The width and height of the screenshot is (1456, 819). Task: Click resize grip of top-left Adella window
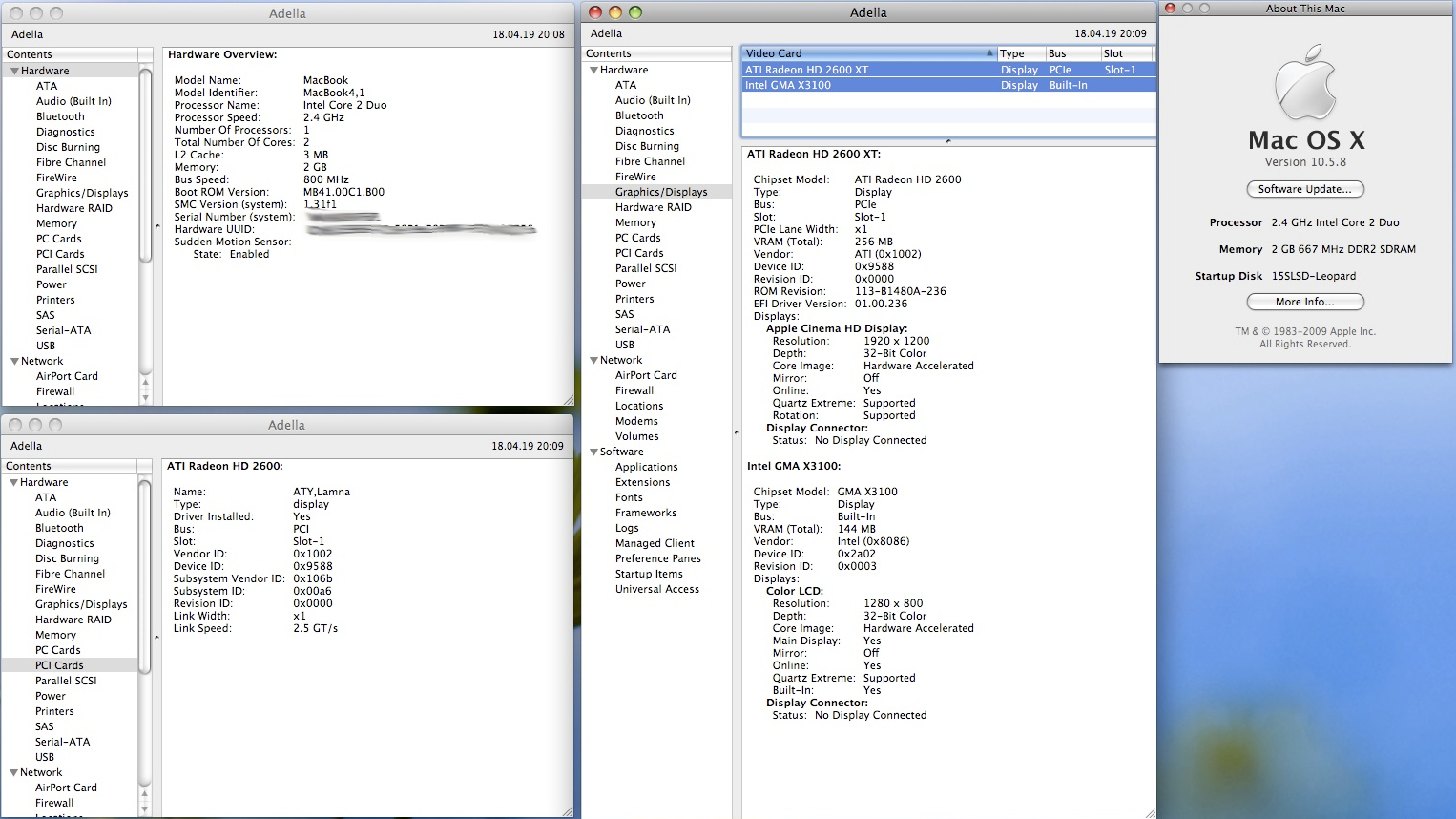[568, 400]
